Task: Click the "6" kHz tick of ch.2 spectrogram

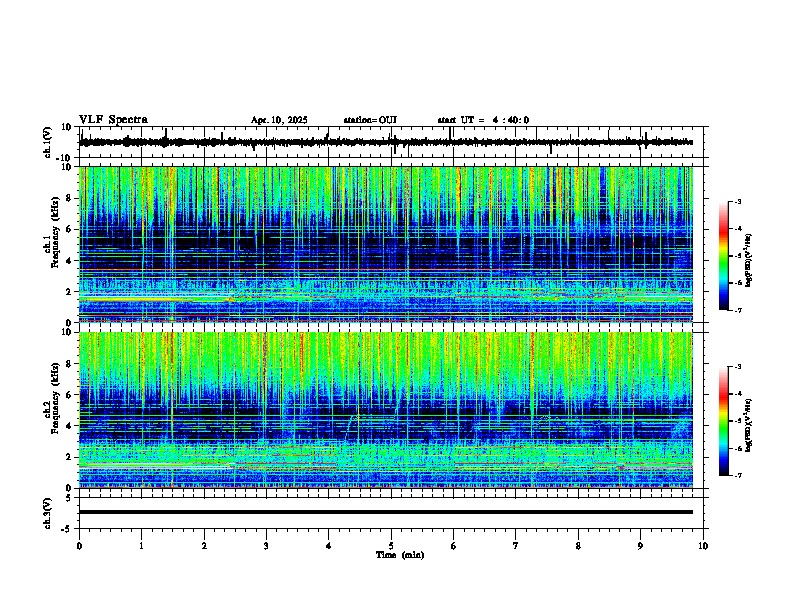Action: tap(70, 395)
